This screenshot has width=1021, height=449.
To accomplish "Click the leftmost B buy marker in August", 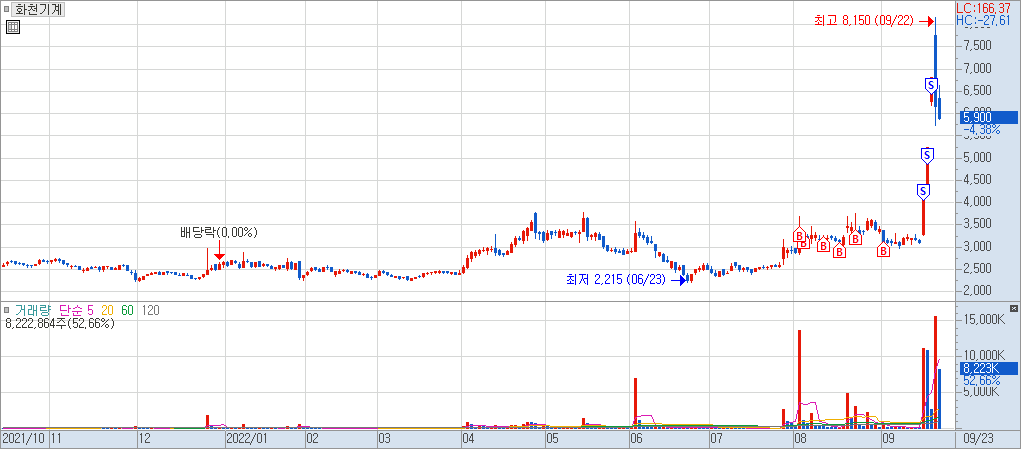I will click(799, 234).
